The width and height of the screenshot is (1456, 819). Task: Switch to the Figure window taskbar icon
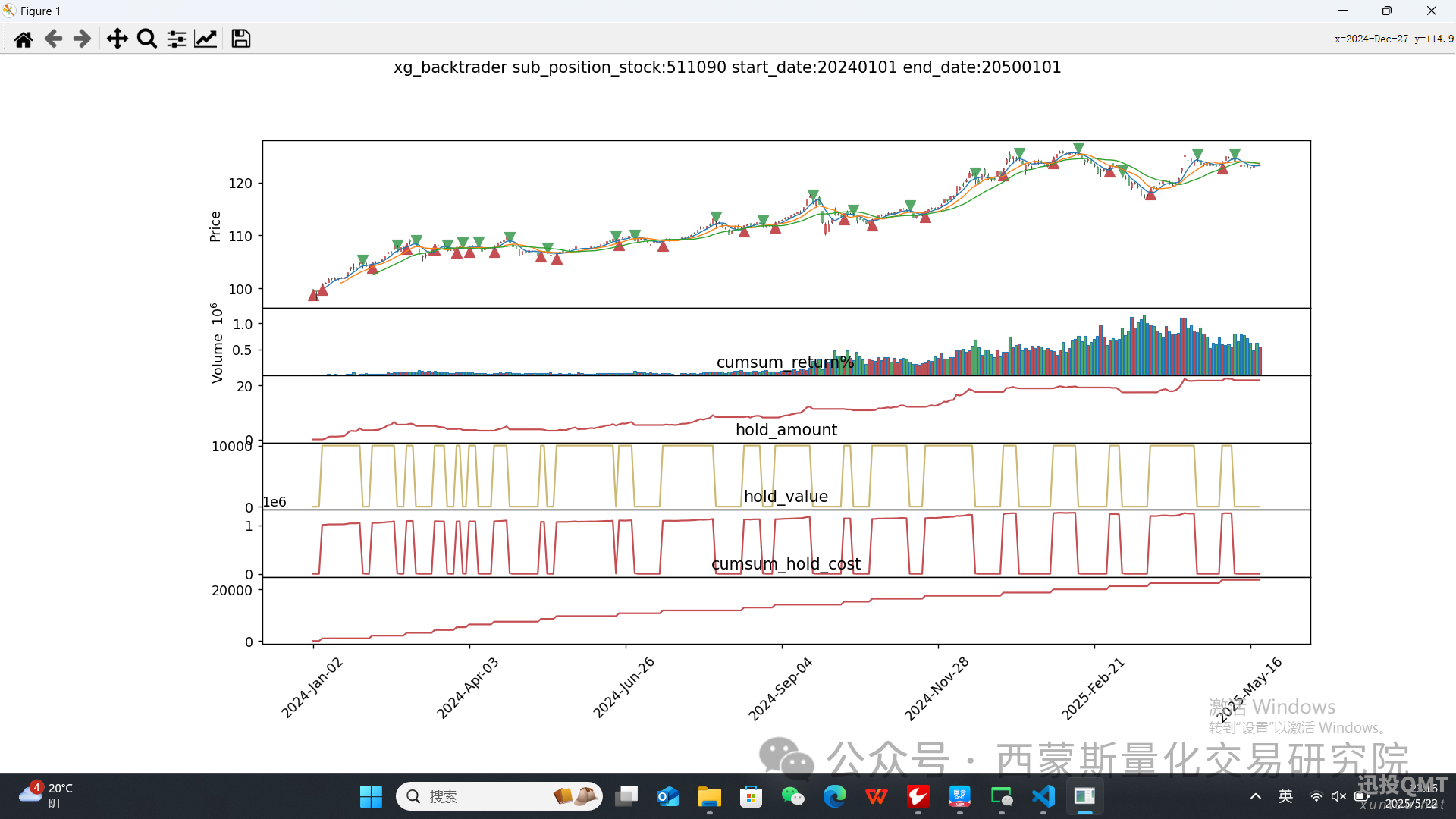1085,796
